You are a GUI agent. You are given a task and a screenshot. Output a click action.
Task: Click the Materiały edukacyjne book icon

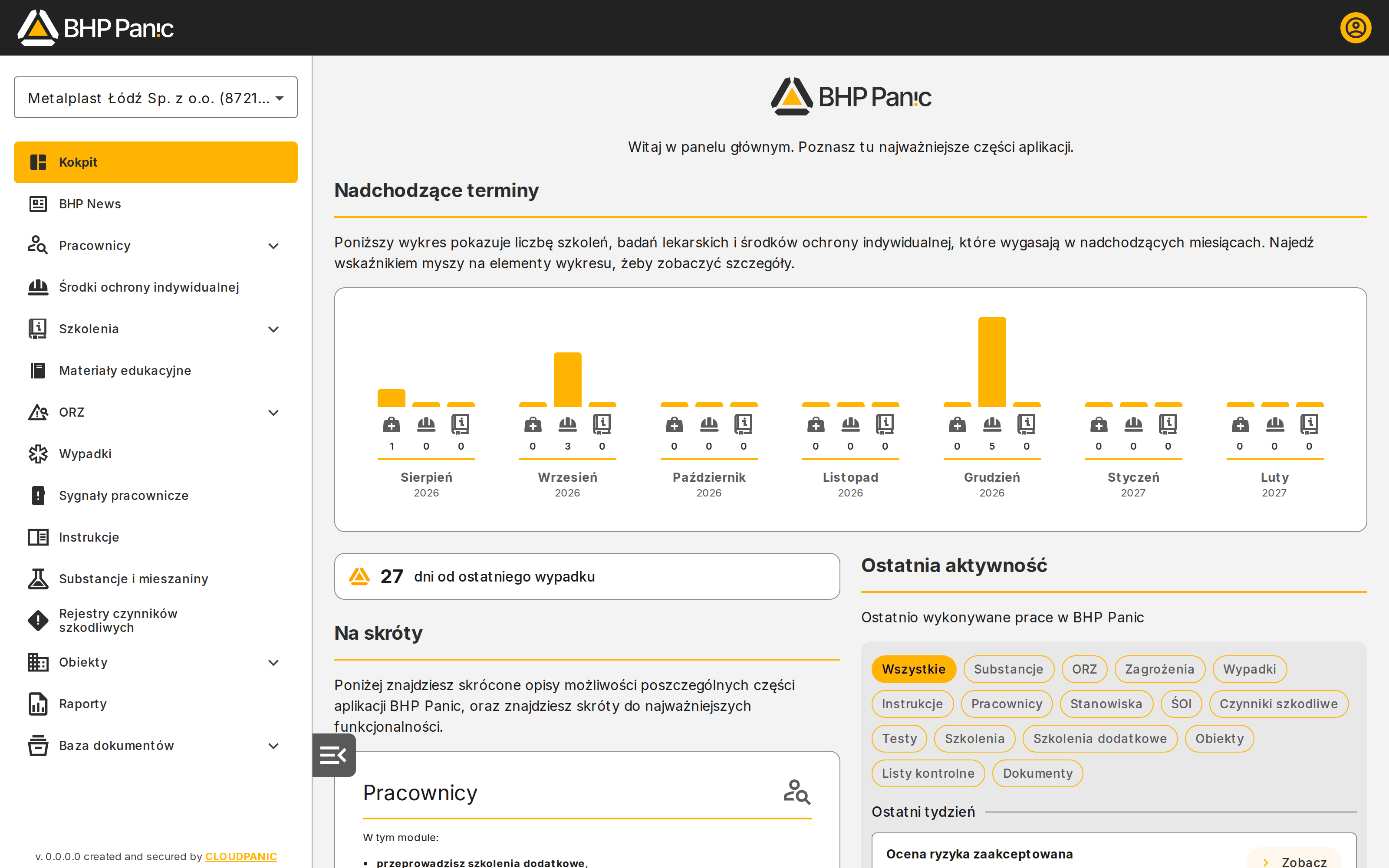[38, 370]
